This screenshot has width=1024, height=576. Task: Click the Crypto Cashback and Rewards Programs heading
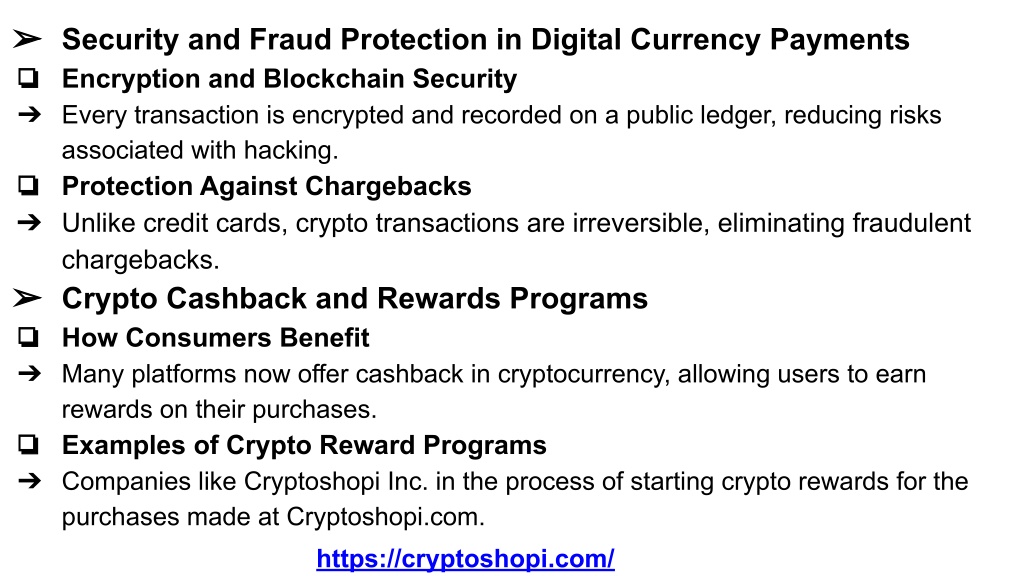click(355, 299)
